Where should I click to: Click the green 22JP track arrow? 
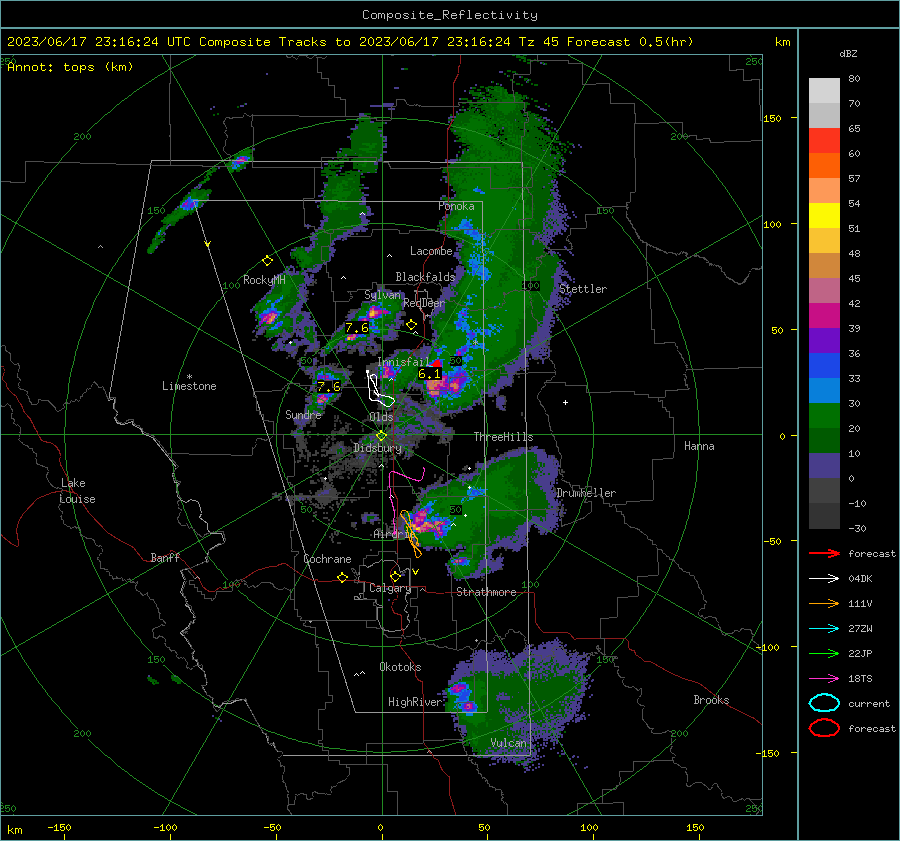(824, 653)
